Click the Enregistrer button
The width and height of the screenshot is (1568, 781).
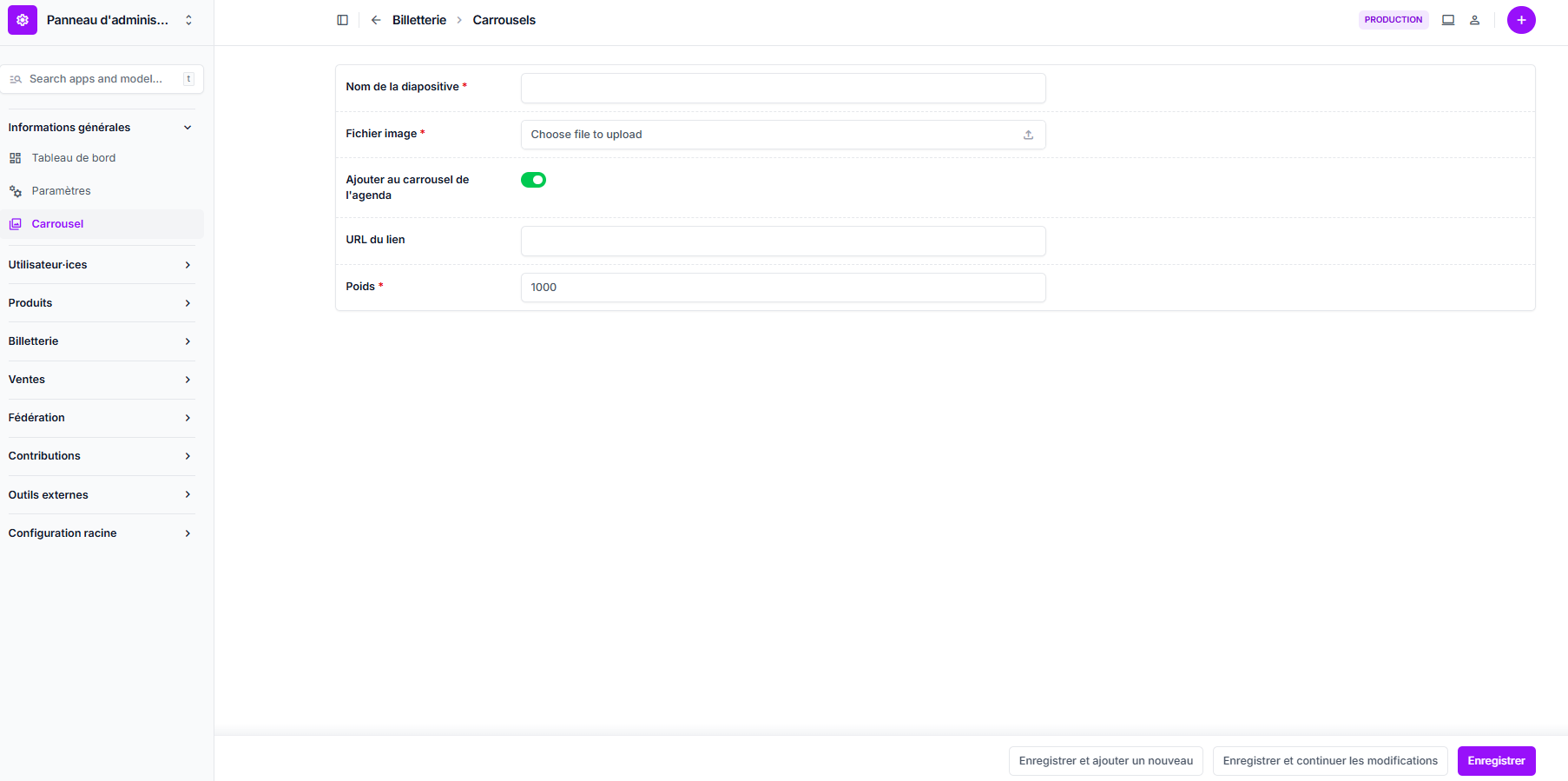(x=1496, y=761)
